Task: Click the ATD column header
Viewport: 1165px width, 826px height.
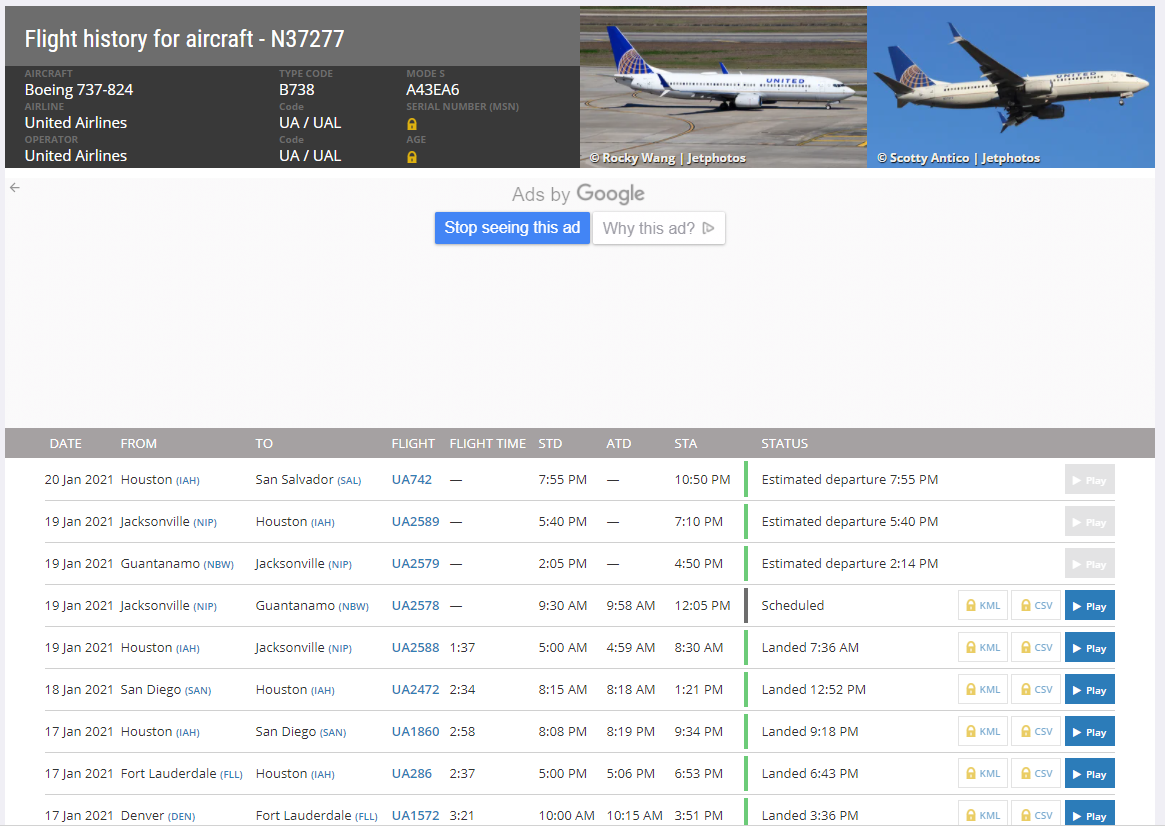Action: pos(618,443)
